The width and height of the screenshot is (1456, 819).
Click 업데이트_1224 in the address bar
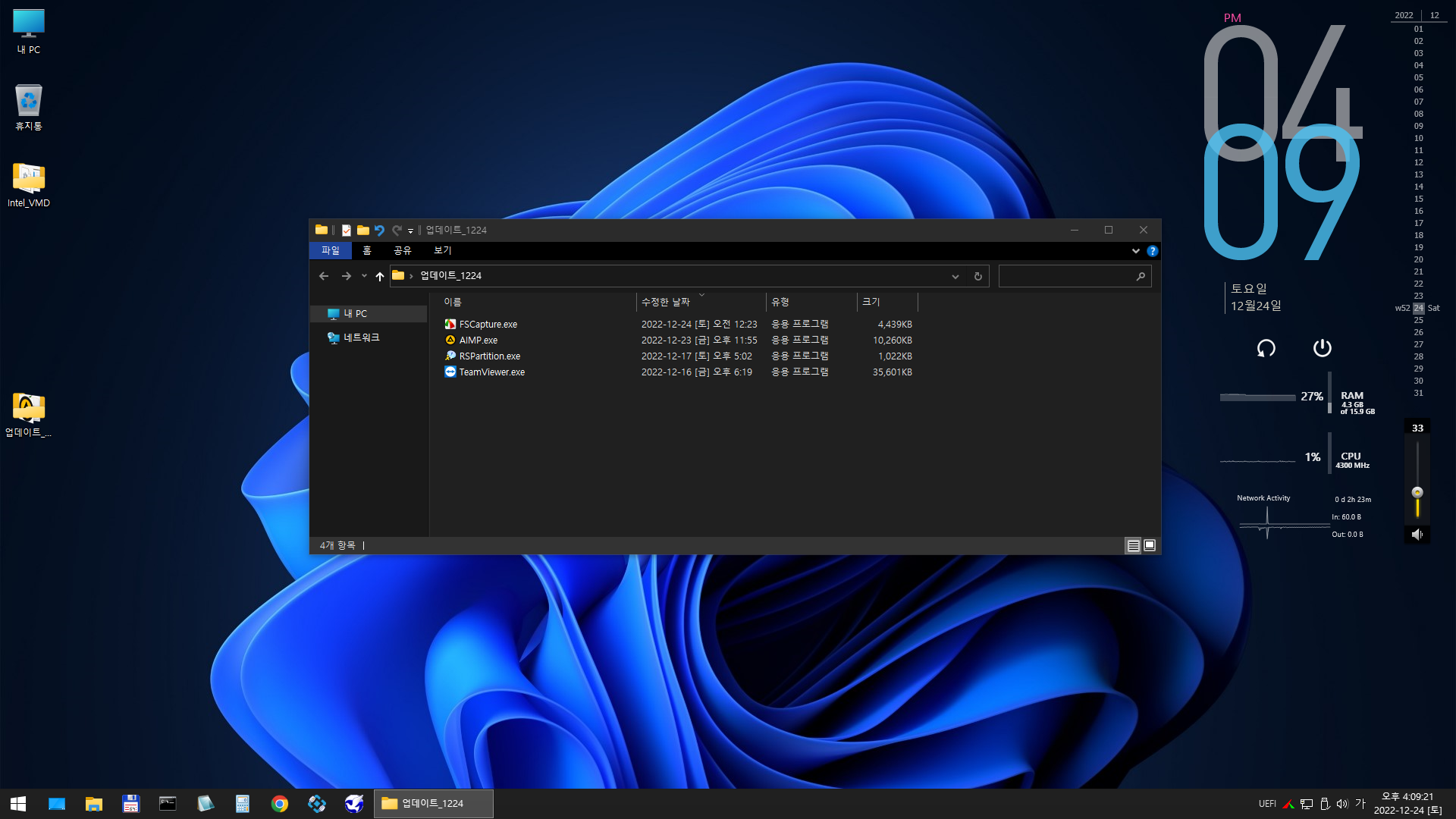pyautogui.click(x=451, y=275)
